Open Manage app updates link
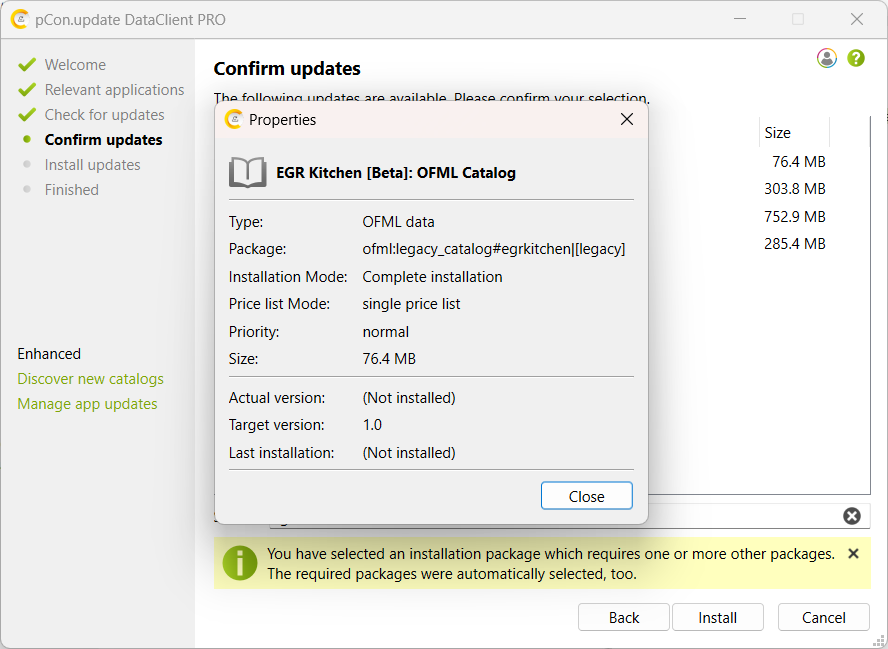 87,404
